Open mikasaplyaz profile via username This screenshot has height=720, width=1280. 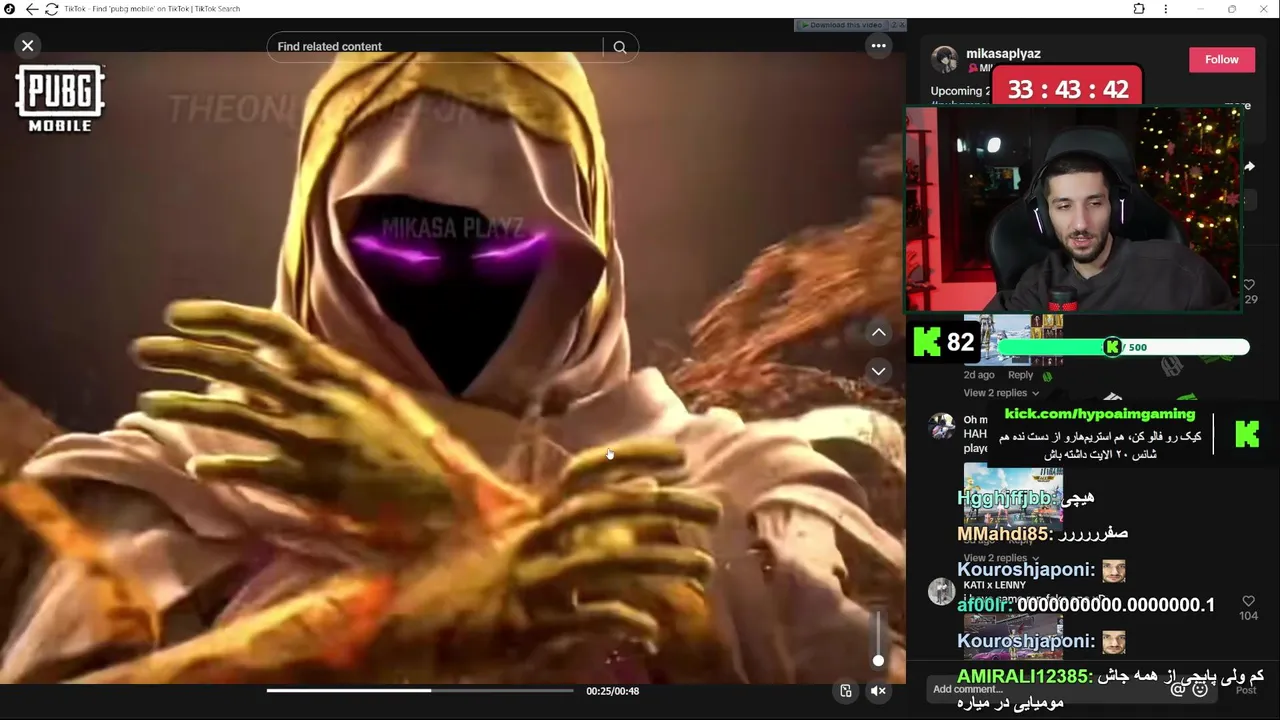[x=1003, y=53]
